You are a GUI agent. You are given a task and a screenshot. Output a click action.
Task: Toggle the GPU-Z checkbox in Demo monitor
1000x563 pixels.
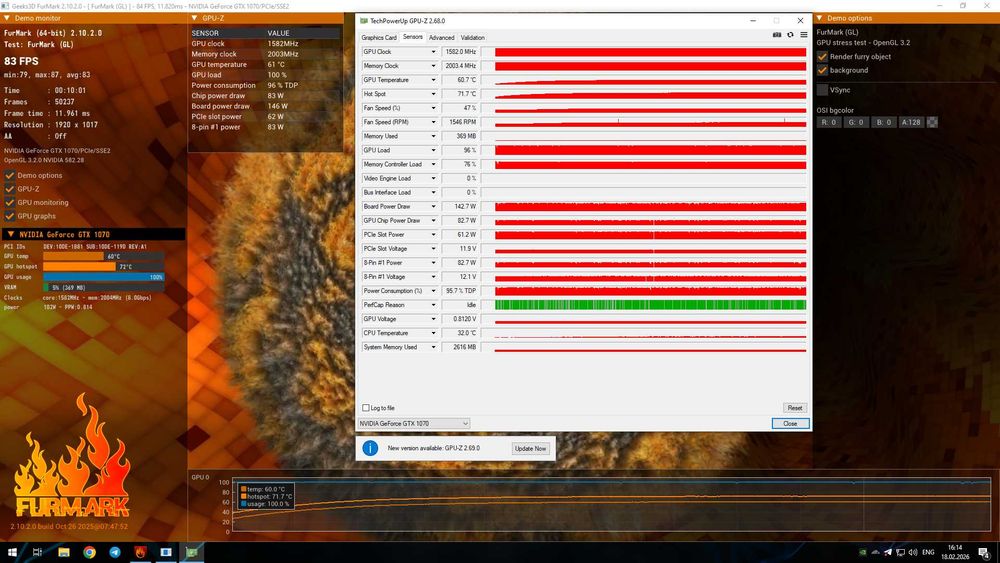coord(10,189)
